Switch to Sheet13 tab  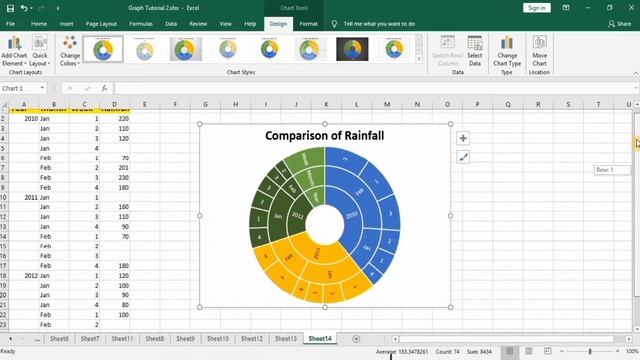pos(286,339)
